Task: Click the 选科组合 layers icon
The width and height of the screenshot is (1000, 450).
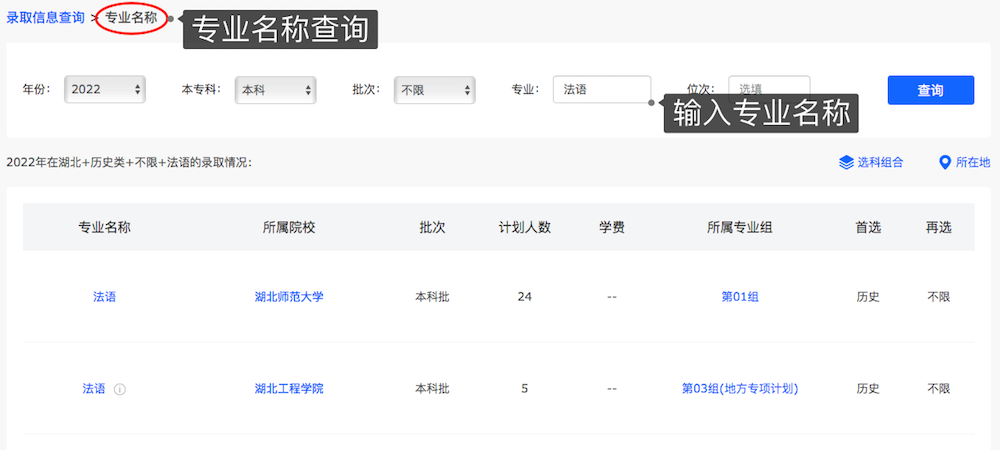Action: tap(846, 162)
